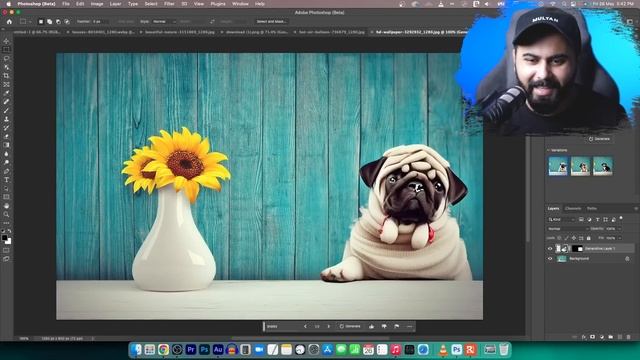The image size is (640, 360).
Task: Select the Zoom tool
Action: coord(6,214)
